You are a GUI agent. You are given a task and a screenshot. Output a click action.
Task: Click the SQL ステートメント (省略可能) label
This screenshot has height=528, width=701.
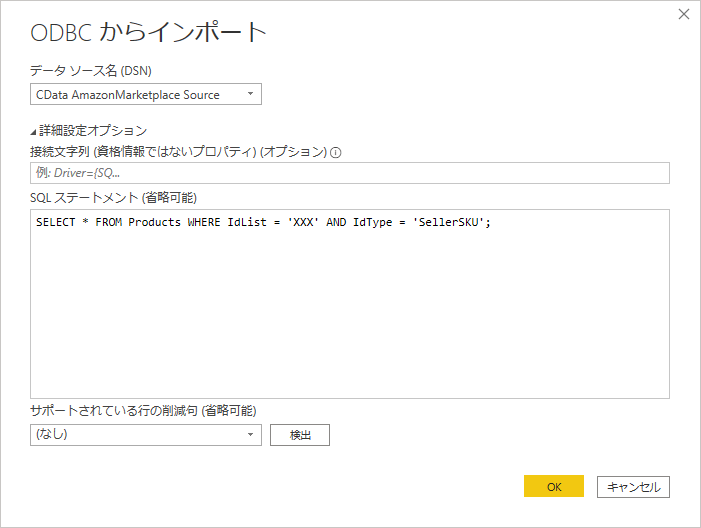[x=114, y=198]
